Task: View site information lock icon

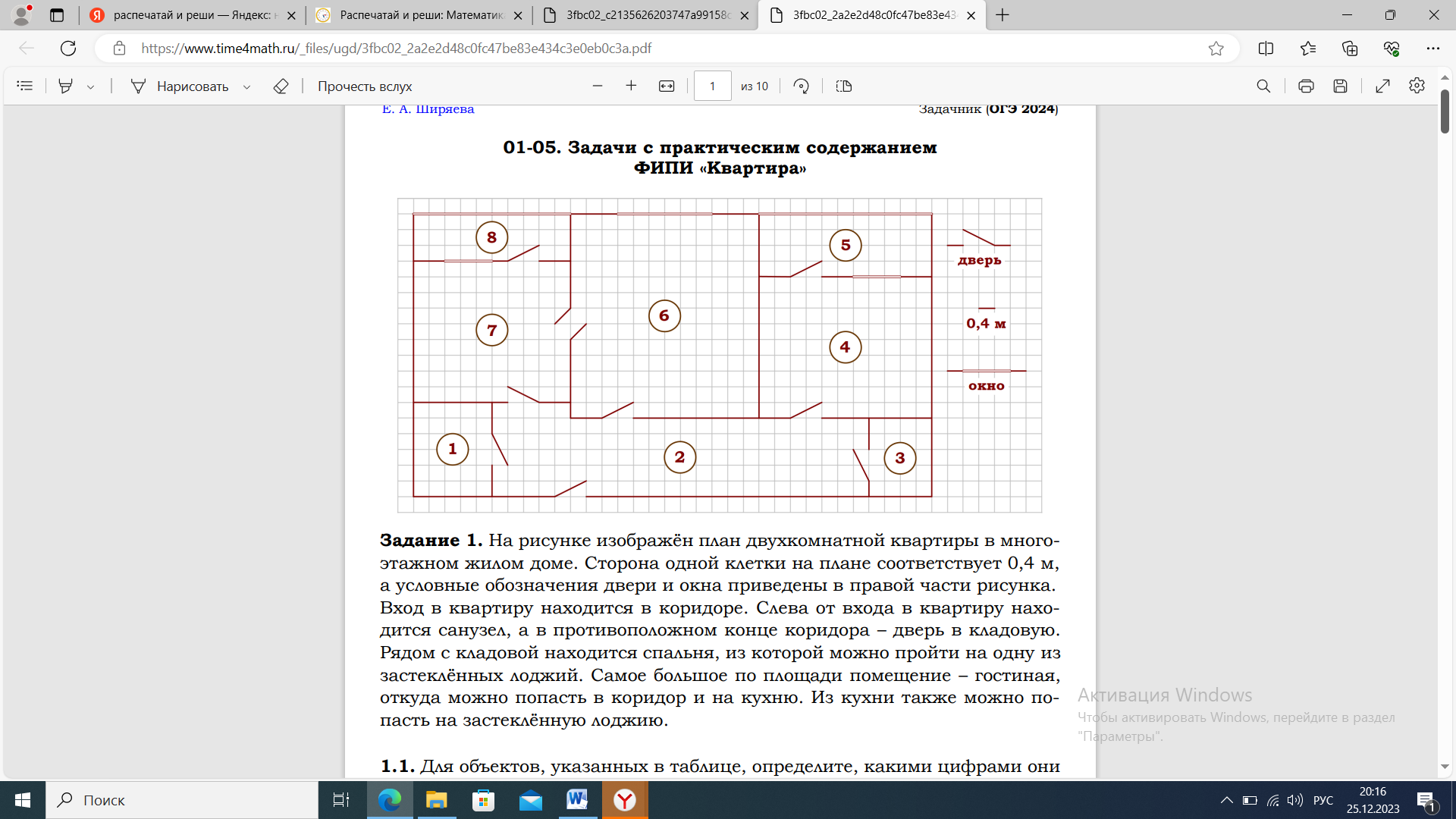Action: (119, 48)
